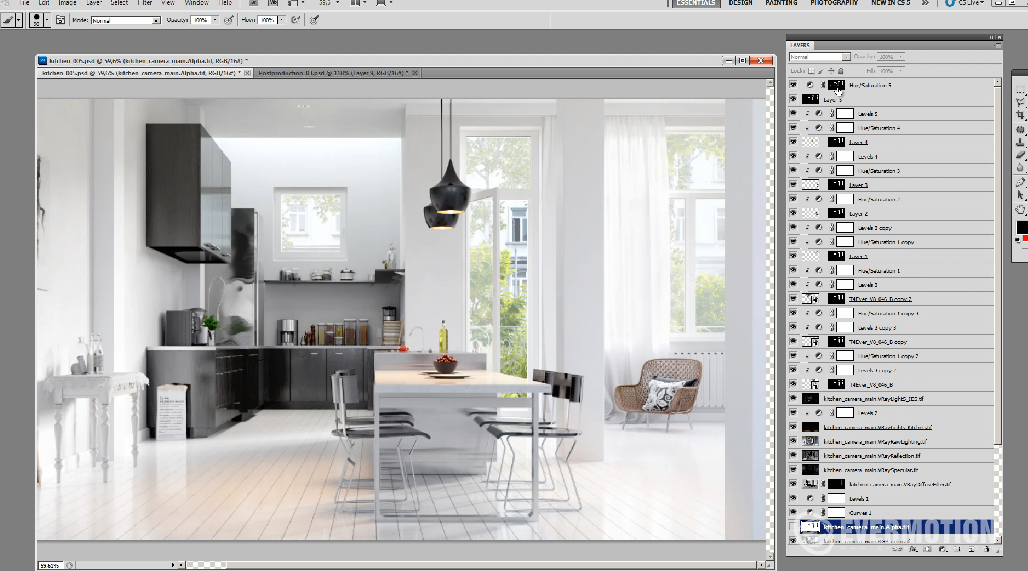This screenshot has height=571, width=1028.
Task: Hide the Hue/Saturation 5 layer
Action: click(793, 85)
